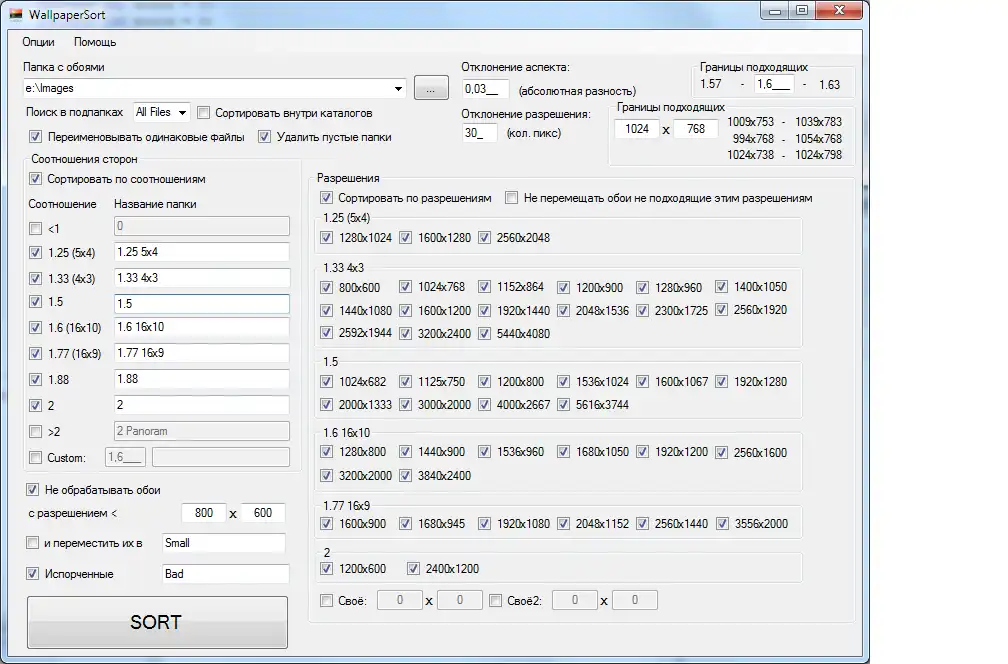Click the WallpaperSort title bar icon
This screenshot has width=1008, height=664.
16,14
